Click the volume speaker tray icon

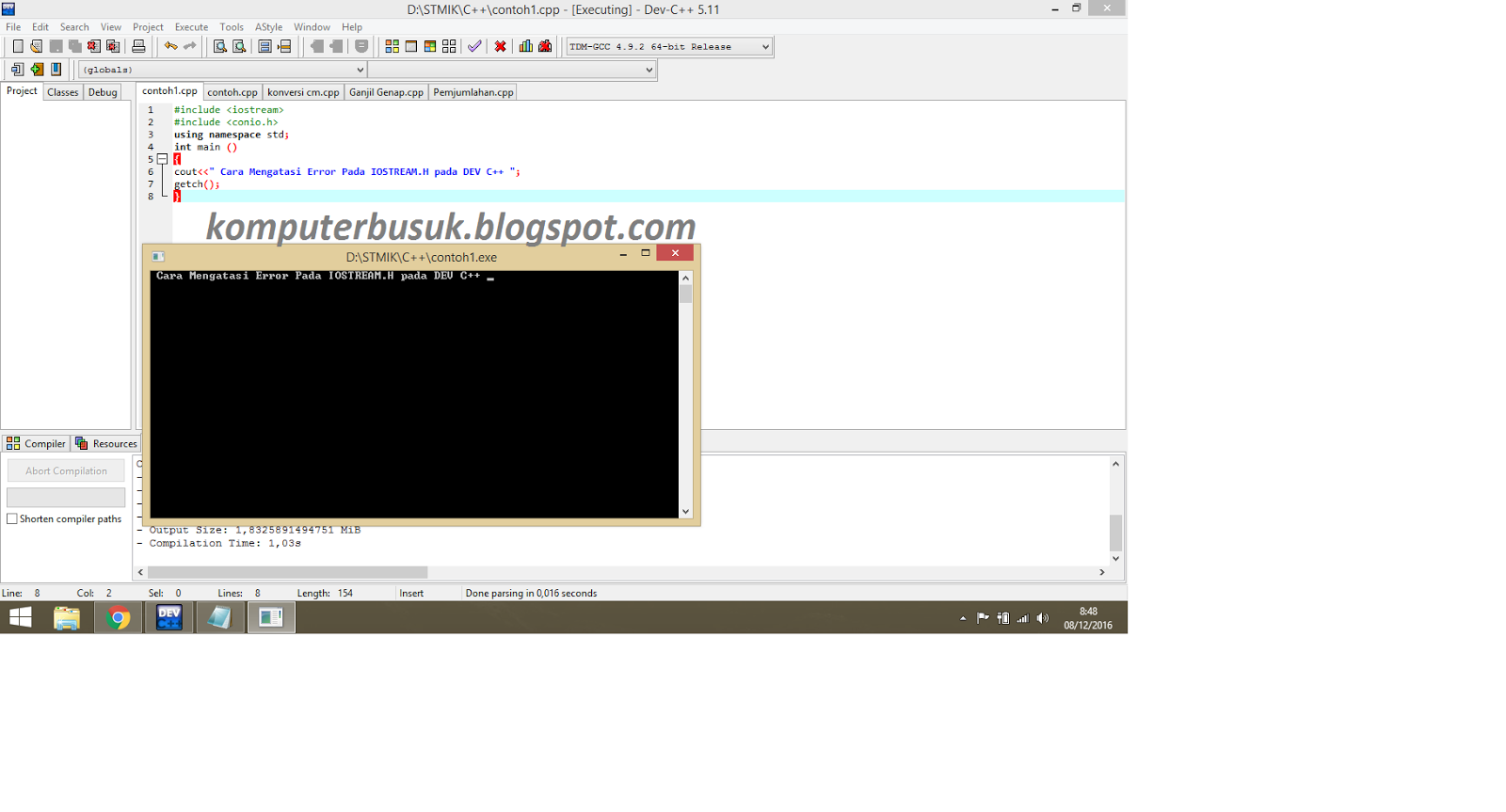(x=1042, y=618)
